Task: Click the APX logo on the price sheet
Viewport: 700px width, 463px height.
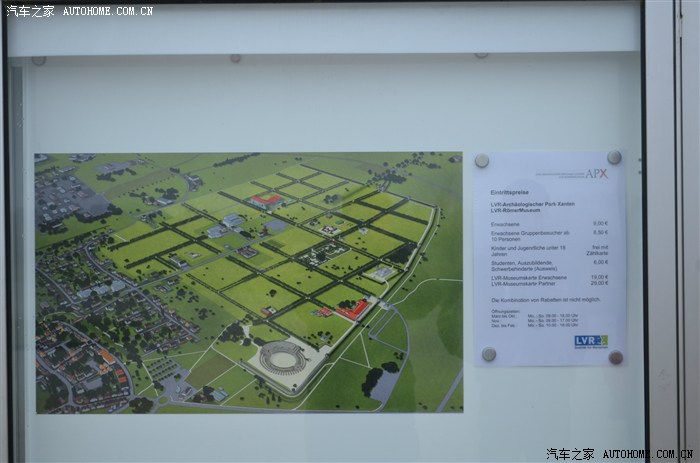Action: [x=596, y=172]
